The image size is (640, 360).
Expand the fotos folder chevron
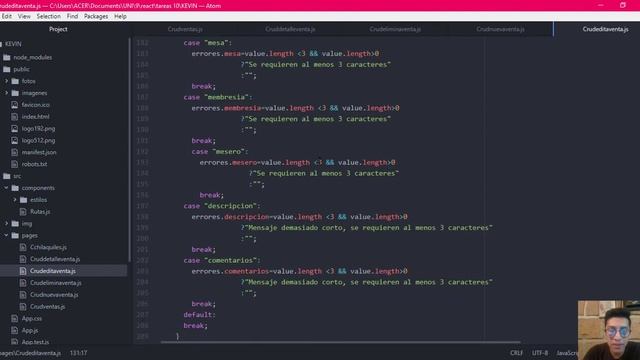(x=7, y=81)
